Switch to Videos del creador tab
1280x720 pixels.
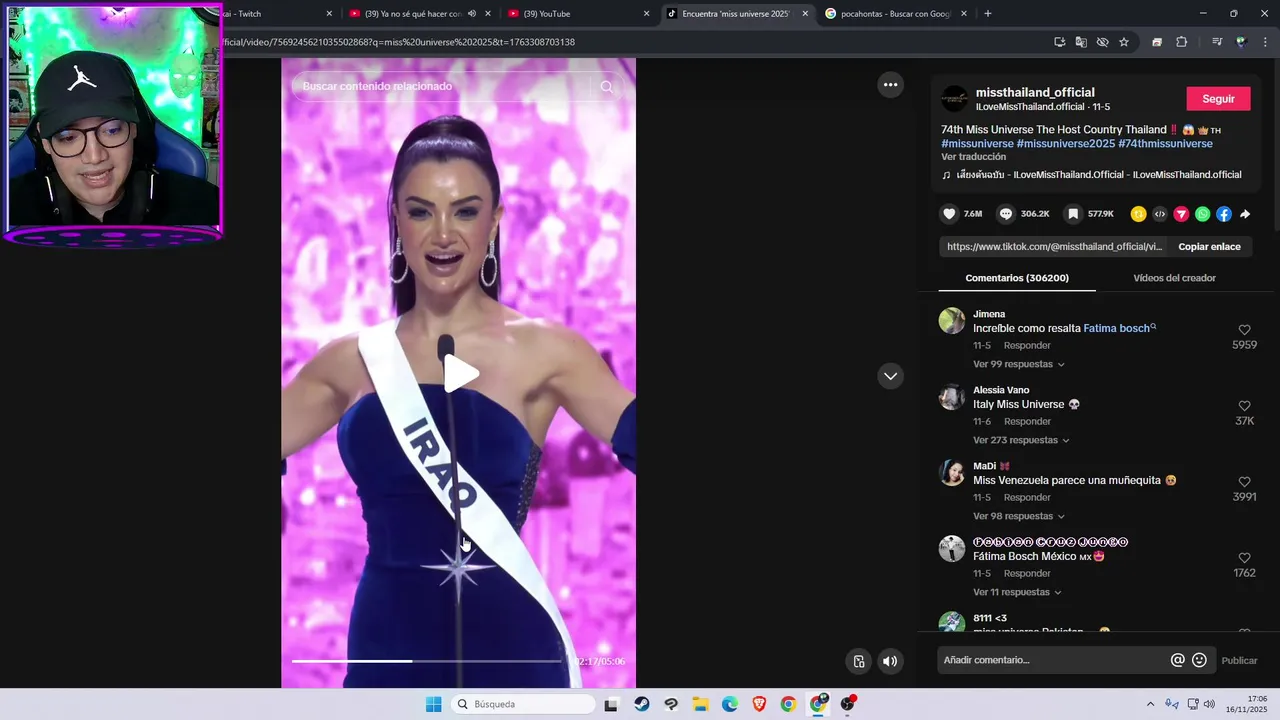(1174, 278)
